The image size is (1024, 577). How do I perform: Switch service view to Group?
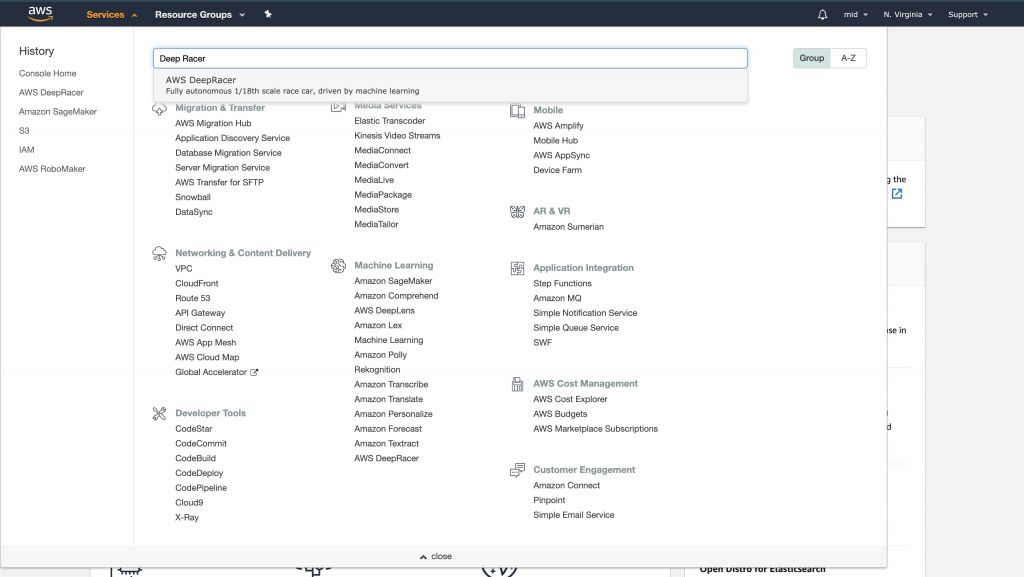[x=812, y=58]
